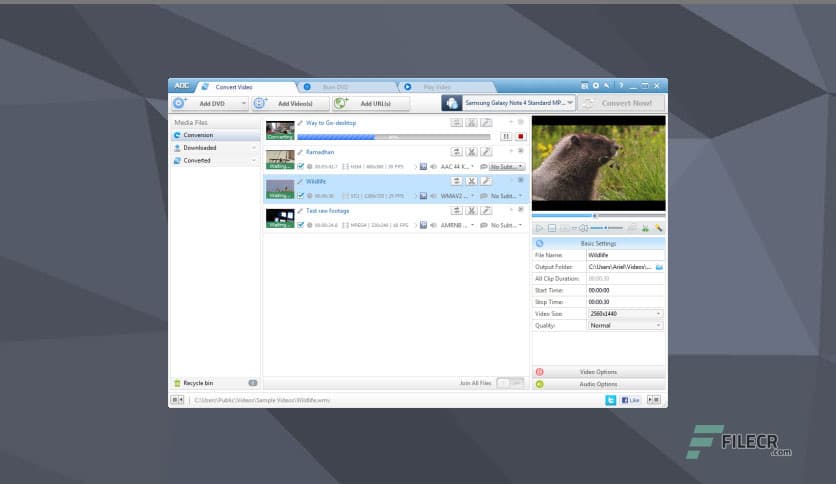
Task: Click the Add URL(s) button
Action: tap(371, 103)
